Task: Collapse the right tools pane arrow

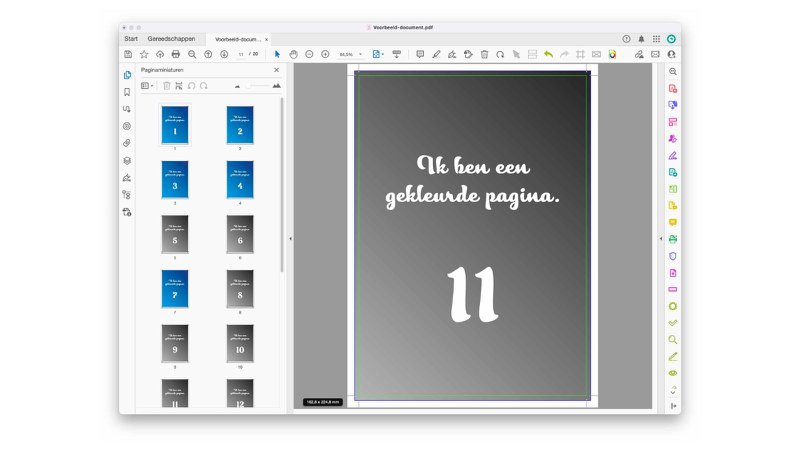Action: [x=660, y=239]
